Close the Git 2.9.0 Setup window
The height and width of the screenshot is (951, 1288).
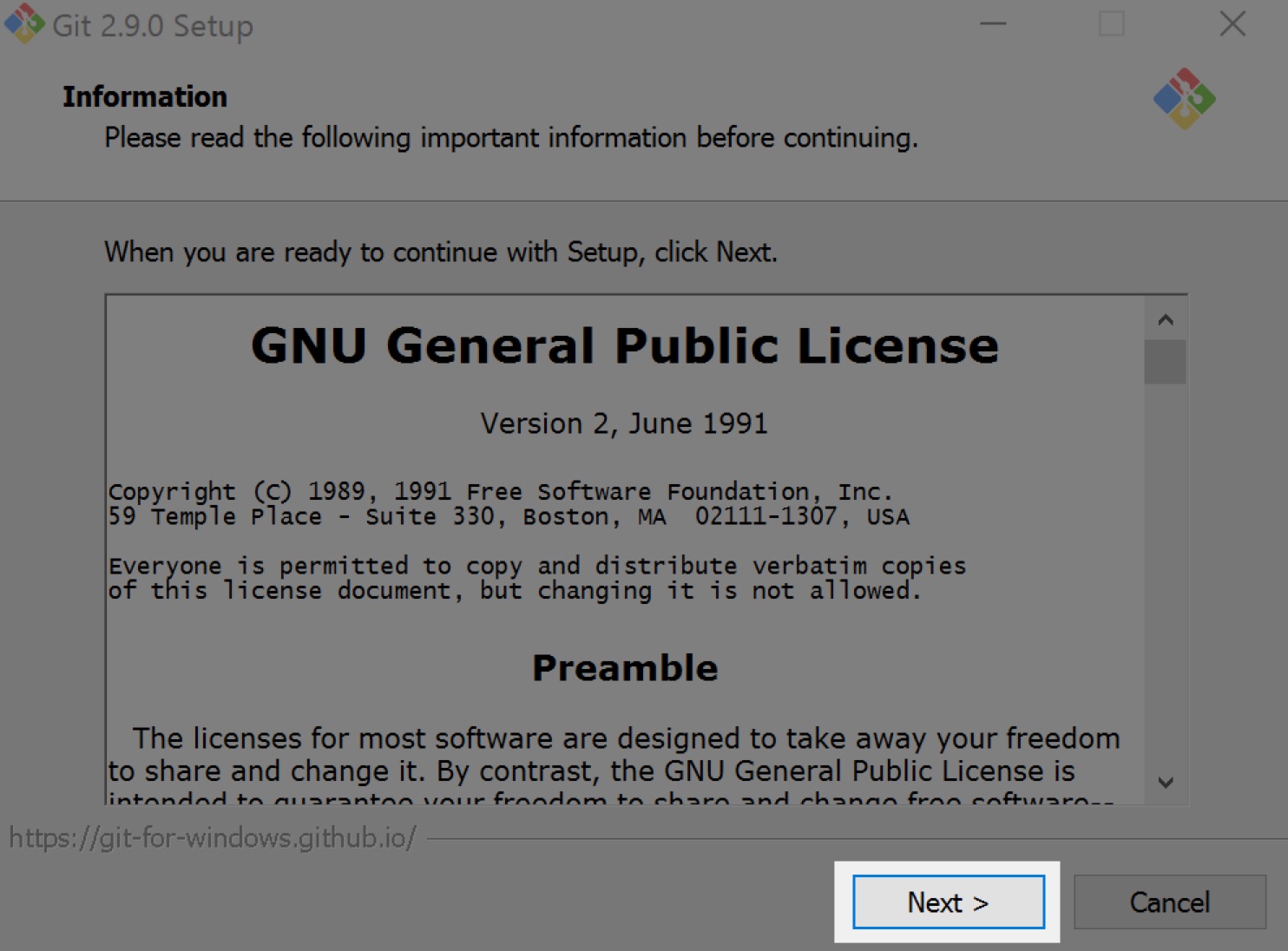1232,24
